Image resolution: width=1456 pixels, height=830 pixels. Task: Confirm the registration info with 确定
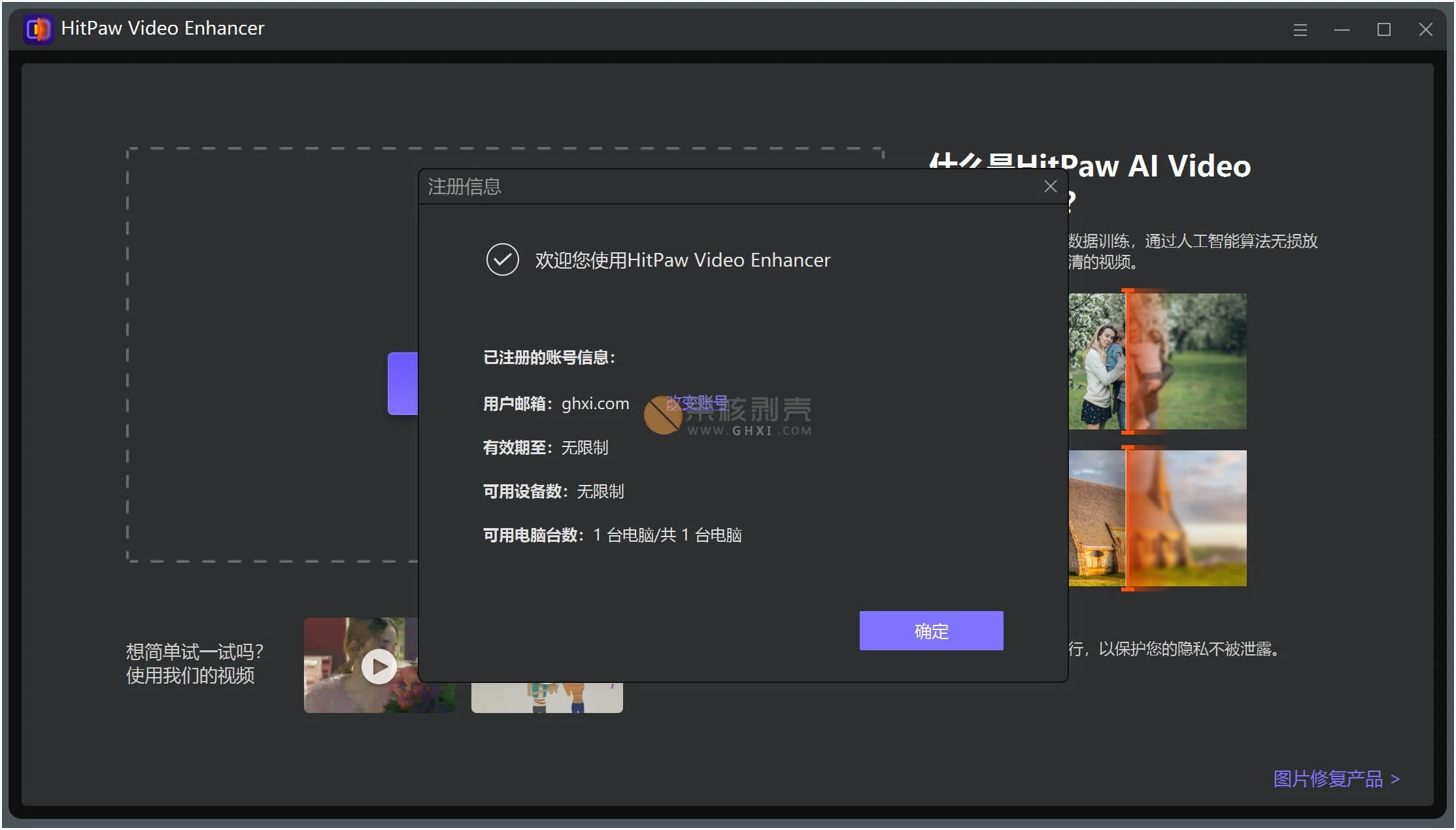pos(930,630)
